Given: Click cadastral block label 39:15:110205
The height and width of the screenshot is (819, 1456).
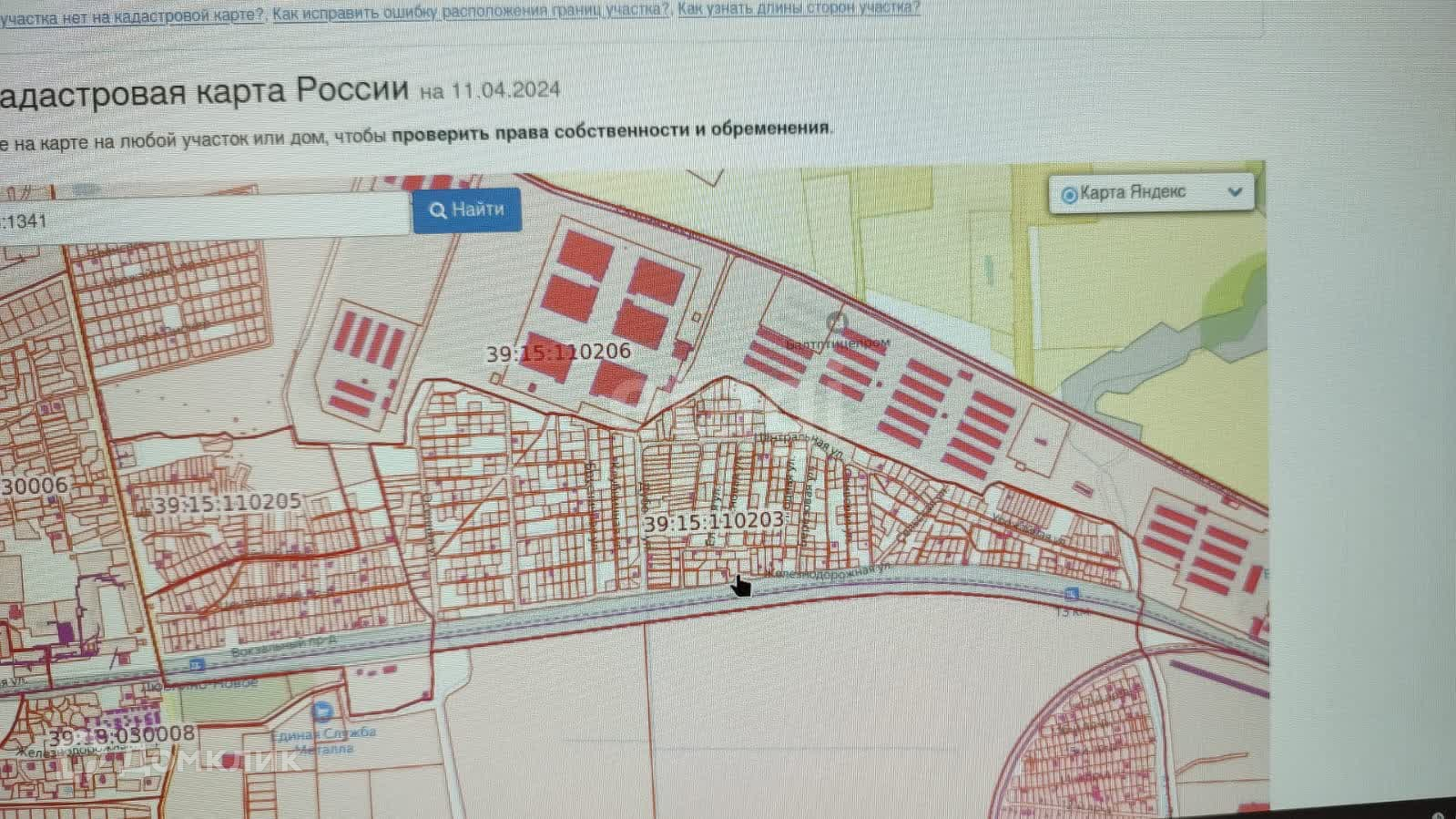Looking at the screenshot, I should tap(227, 504).
